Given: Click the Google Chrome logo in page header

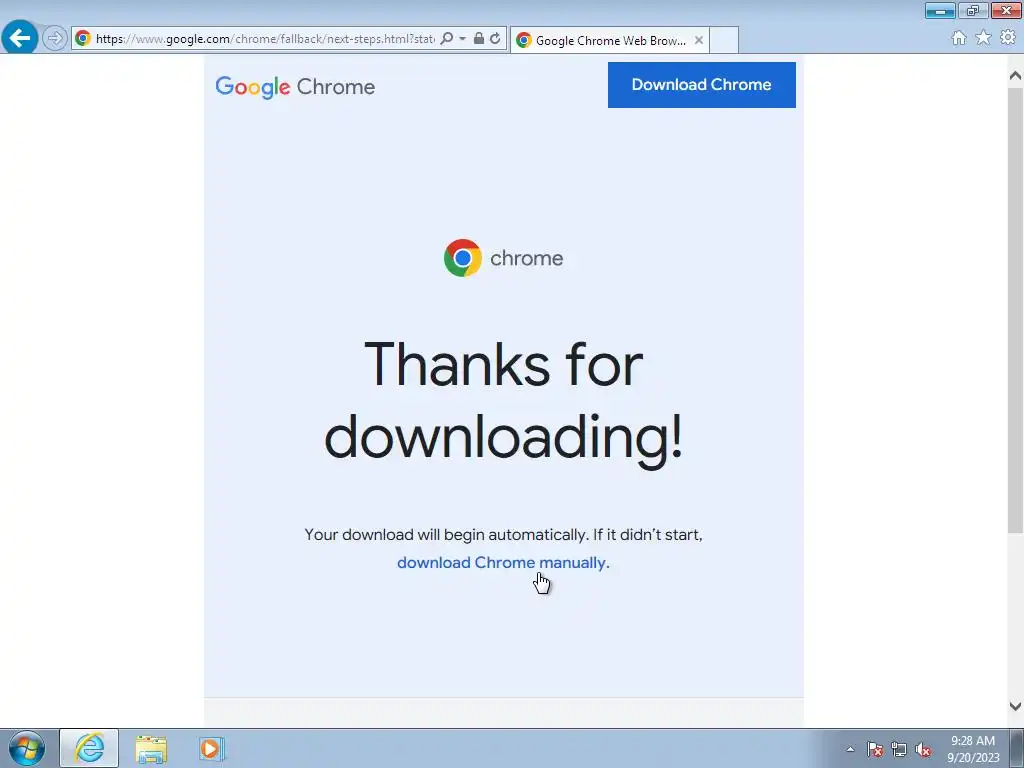Looking at the screenshot, I should pos(295,86).
